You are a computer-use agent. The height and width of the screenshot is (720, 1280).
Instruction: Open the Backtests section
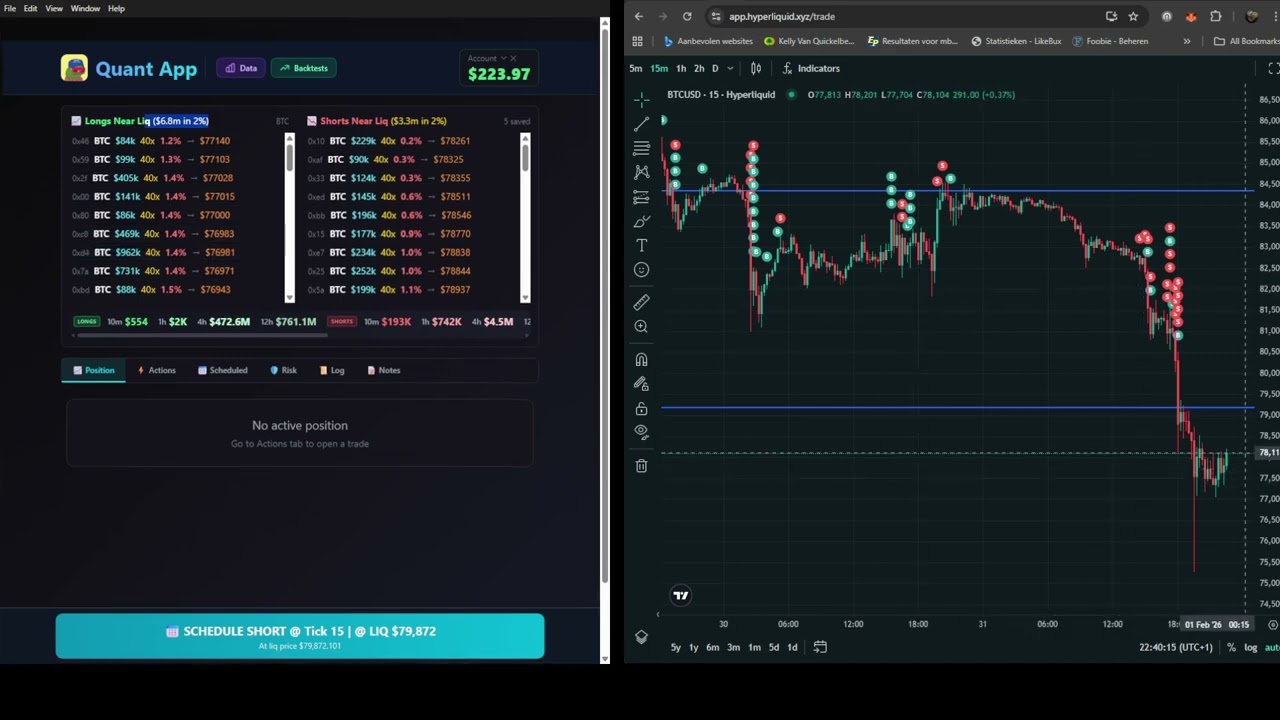(x=304, y=68)
